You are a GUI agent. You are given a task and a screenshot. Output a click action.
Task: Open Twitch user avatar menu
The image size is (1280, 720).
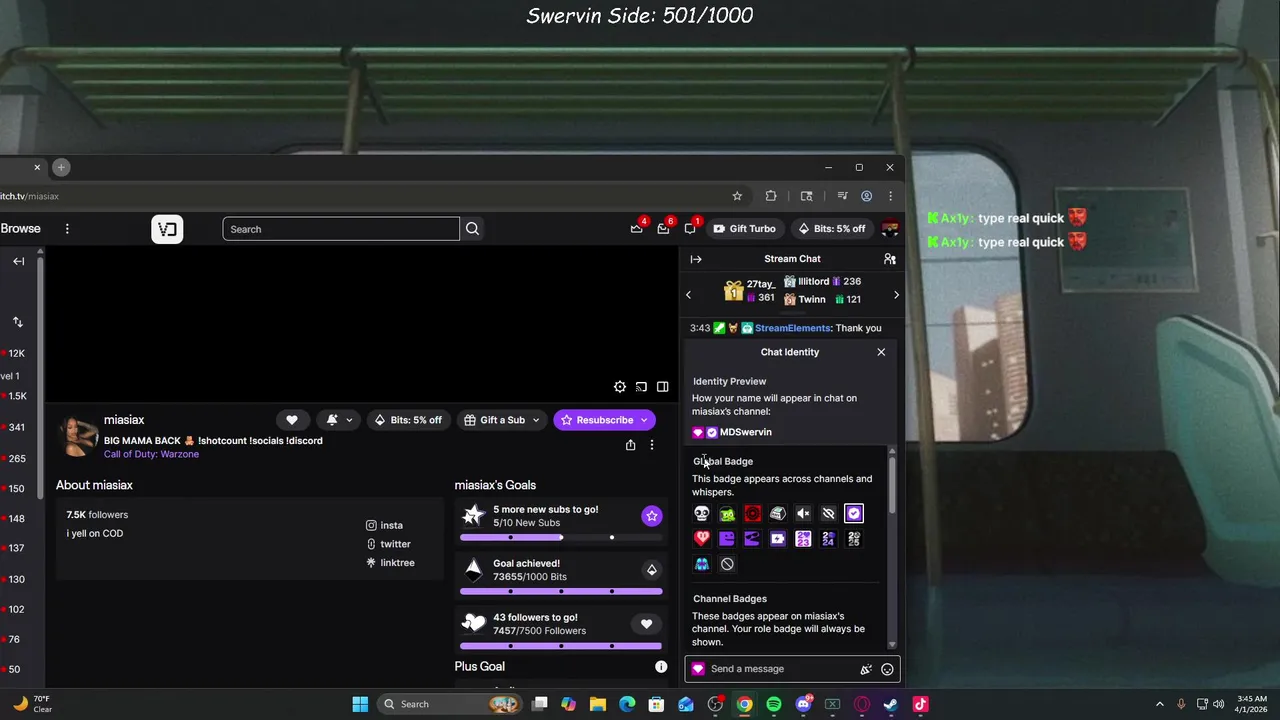tap(889, 229)
